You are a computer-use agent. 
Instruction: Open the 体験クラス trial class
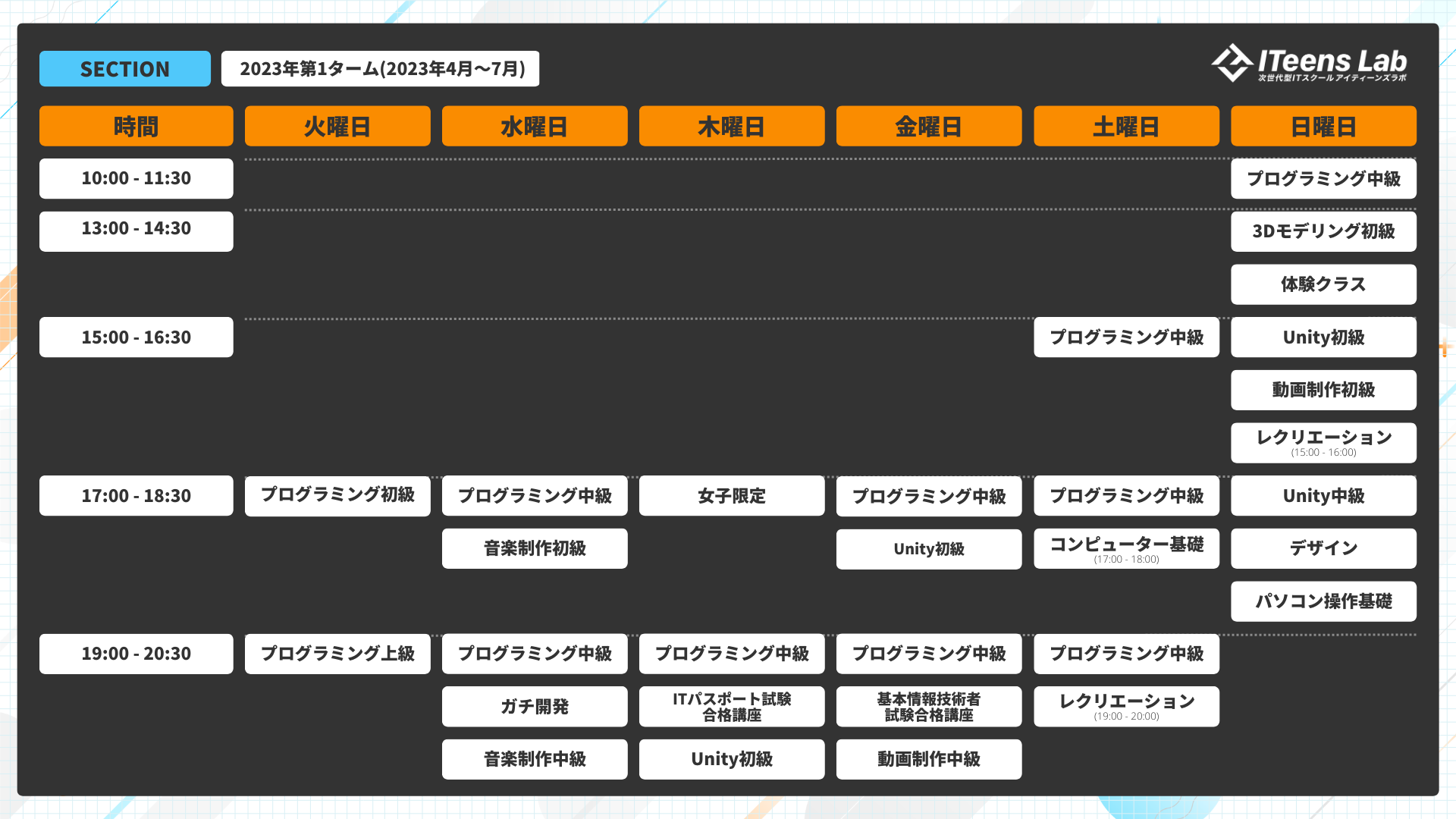coord(1323,284)
